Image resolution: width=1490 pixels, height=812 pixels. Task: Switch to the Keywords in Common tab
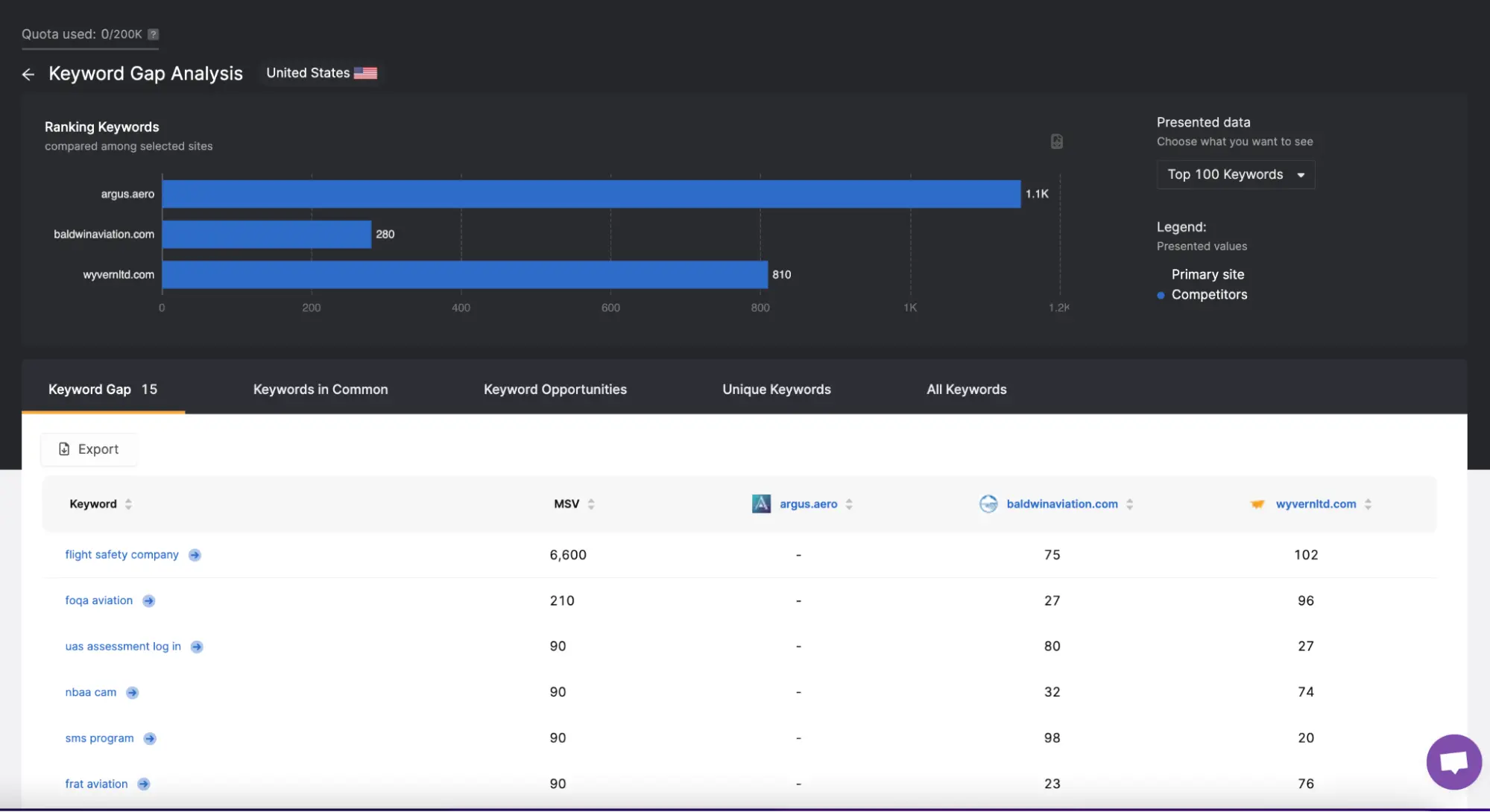(x=321, y=390)
